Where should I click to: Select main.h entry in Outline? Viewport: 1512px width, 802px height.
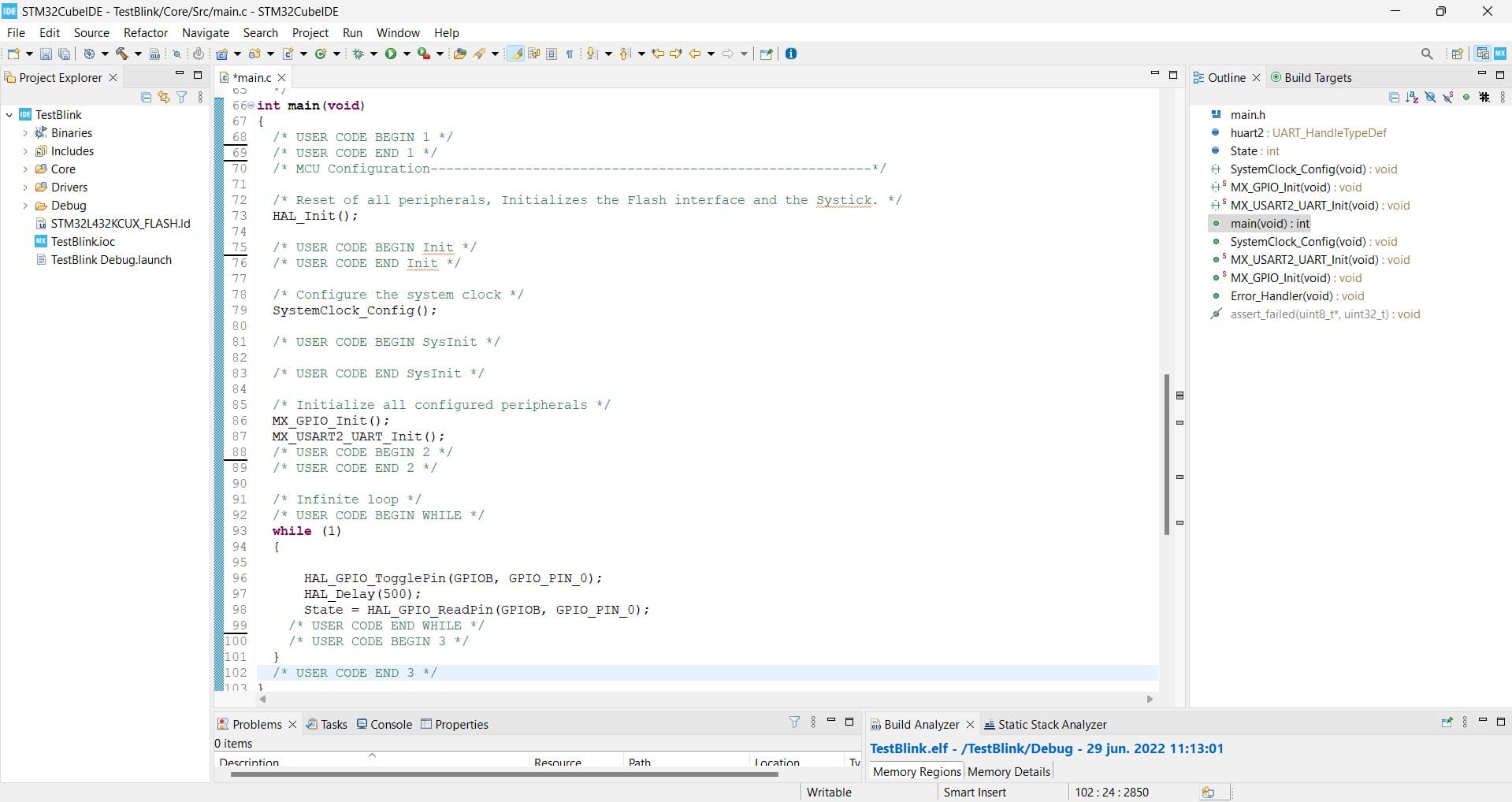[x=1238, y=115]
